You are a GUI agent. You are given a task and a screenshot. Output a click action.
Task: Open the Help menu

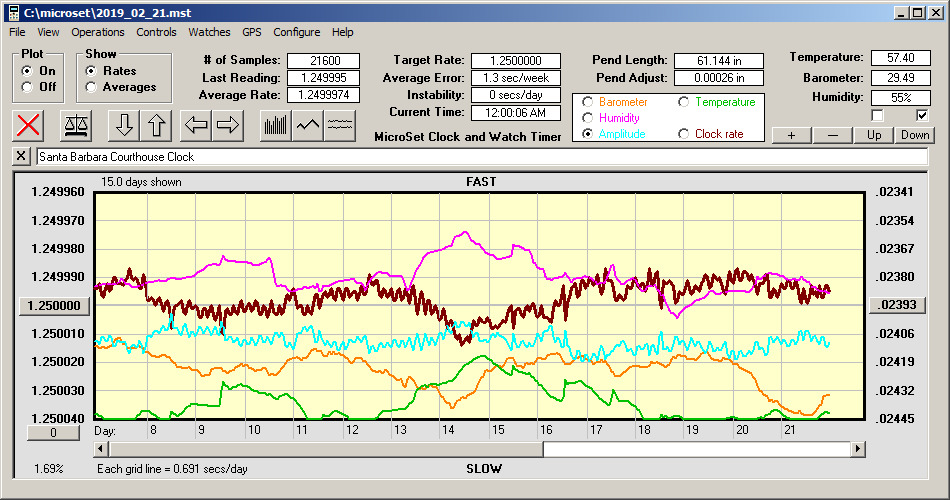click(342, 32)
